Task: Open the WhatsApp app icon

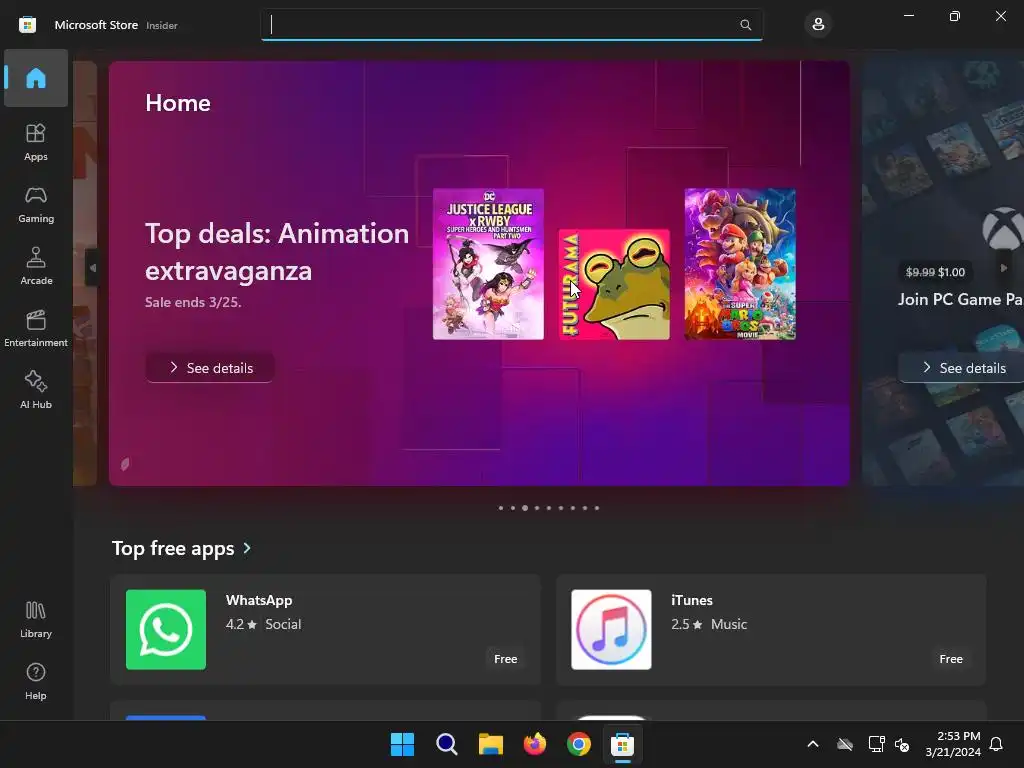Action: pyautogui.click(x=166, y=630)
